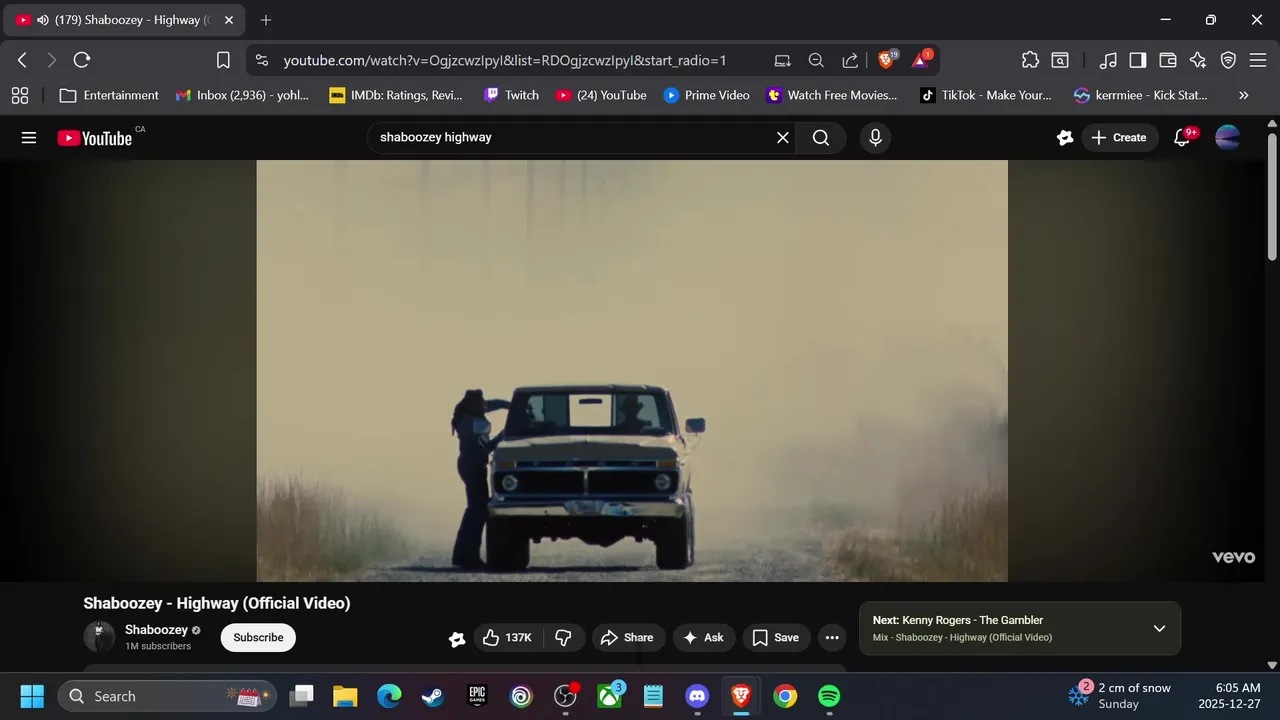The image size is (1280, 720).
Task: Open Shaboozey channel name link
Action: [x=156, y=630]
